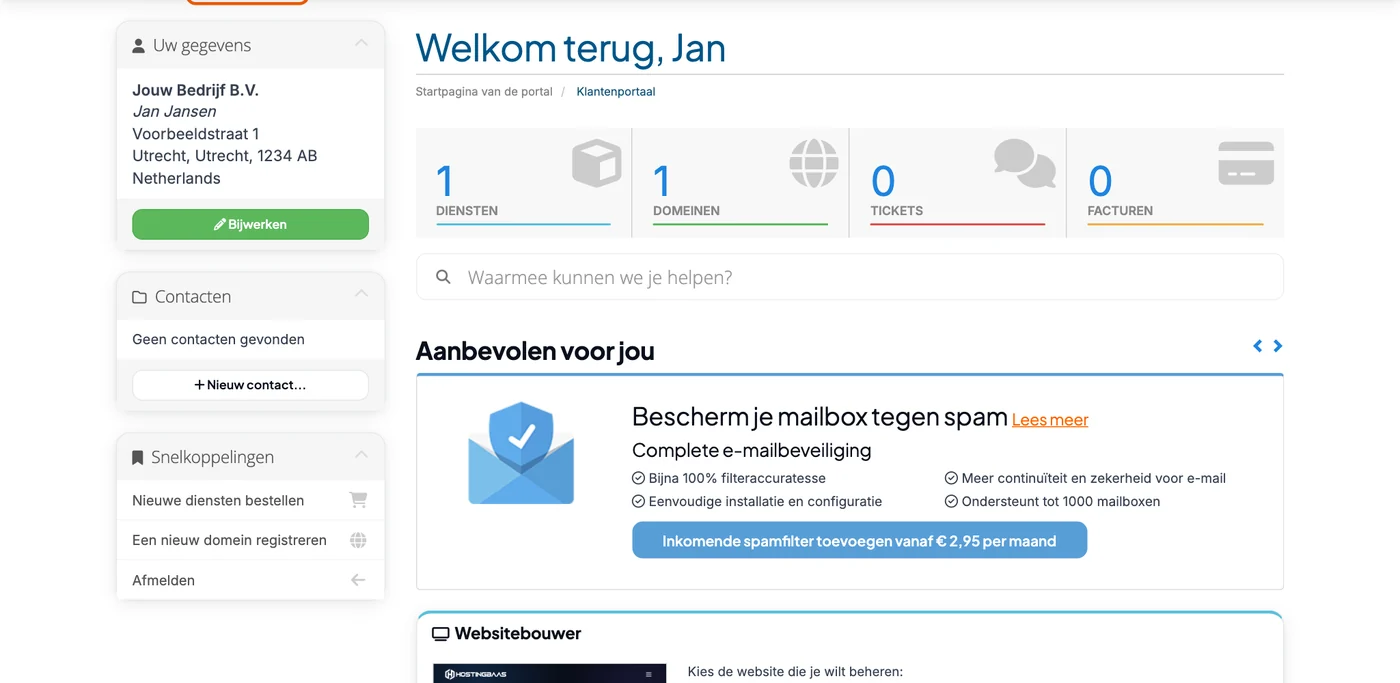
Task: Click the monitor icon next to Websitebouwer
Action: [440, 634]
